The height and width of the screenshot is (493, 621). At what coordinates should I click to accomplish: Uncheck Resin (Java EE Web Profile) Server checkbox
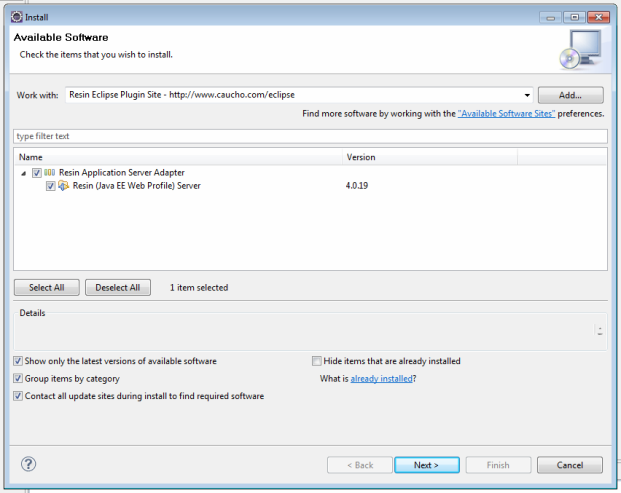tap(51, 186)
